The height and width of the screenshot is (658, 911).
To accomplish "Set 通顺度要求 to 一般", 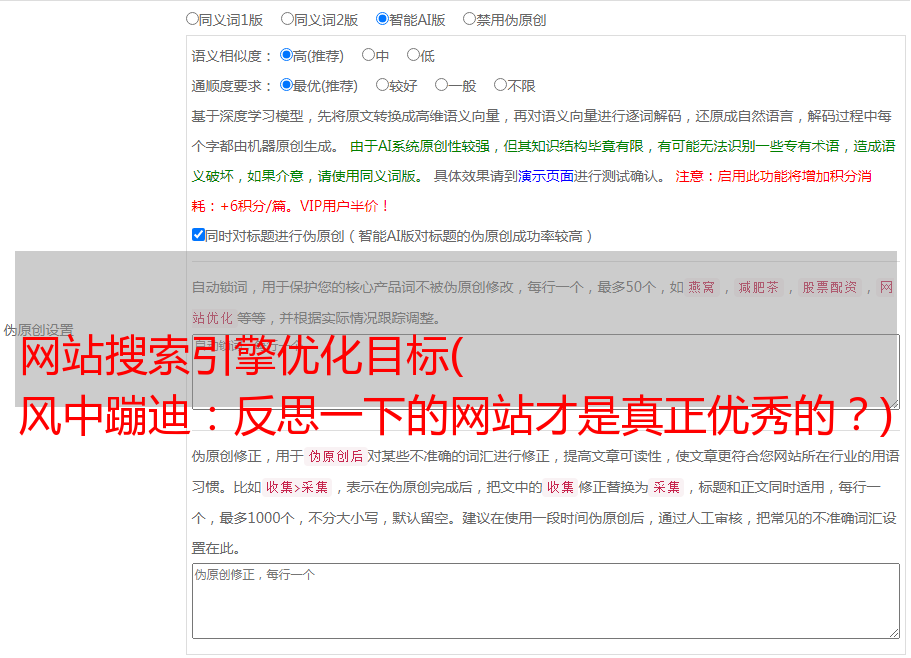I will pos(442,85).
